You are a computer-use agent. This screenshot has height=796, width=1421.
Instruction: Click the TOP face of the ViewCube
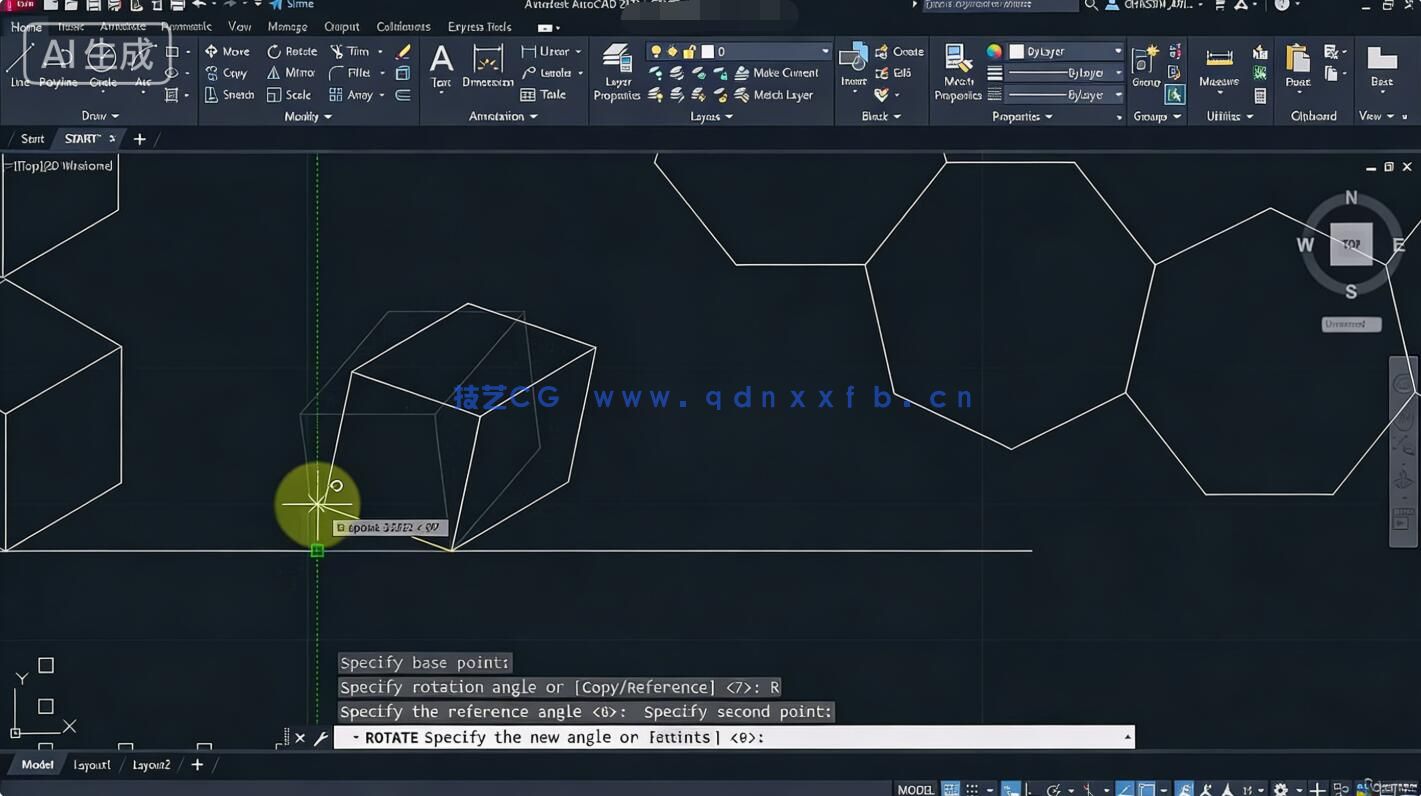pos(1351,244)
